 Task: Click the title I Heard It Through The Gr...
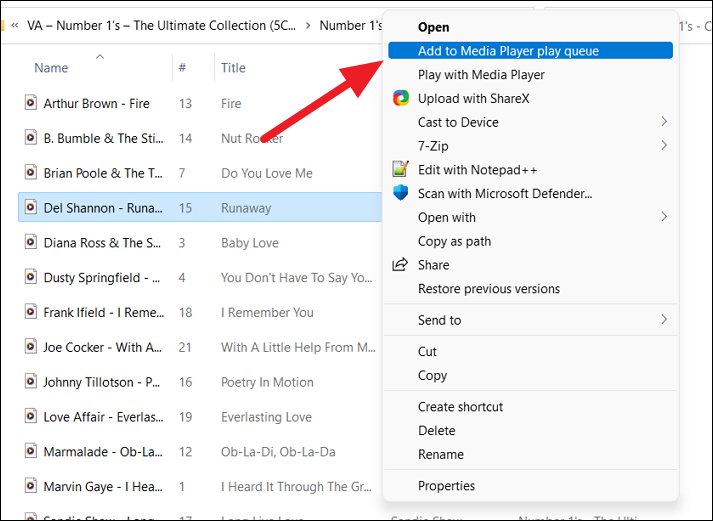click(296, 487)
